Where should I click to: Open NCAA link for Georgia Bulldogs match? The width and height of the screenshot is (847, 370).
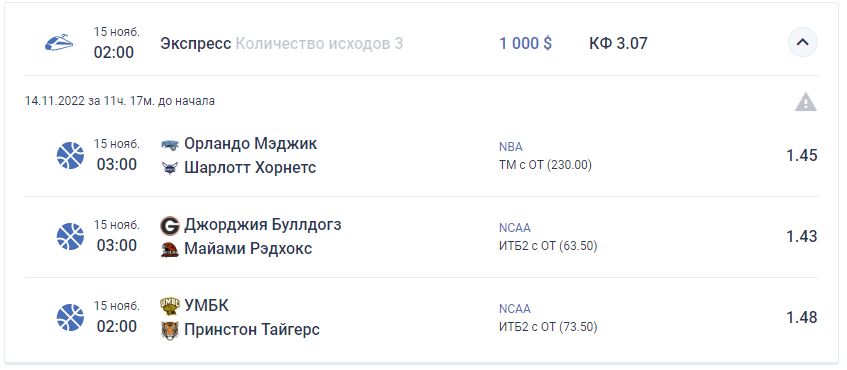point(515,228)
